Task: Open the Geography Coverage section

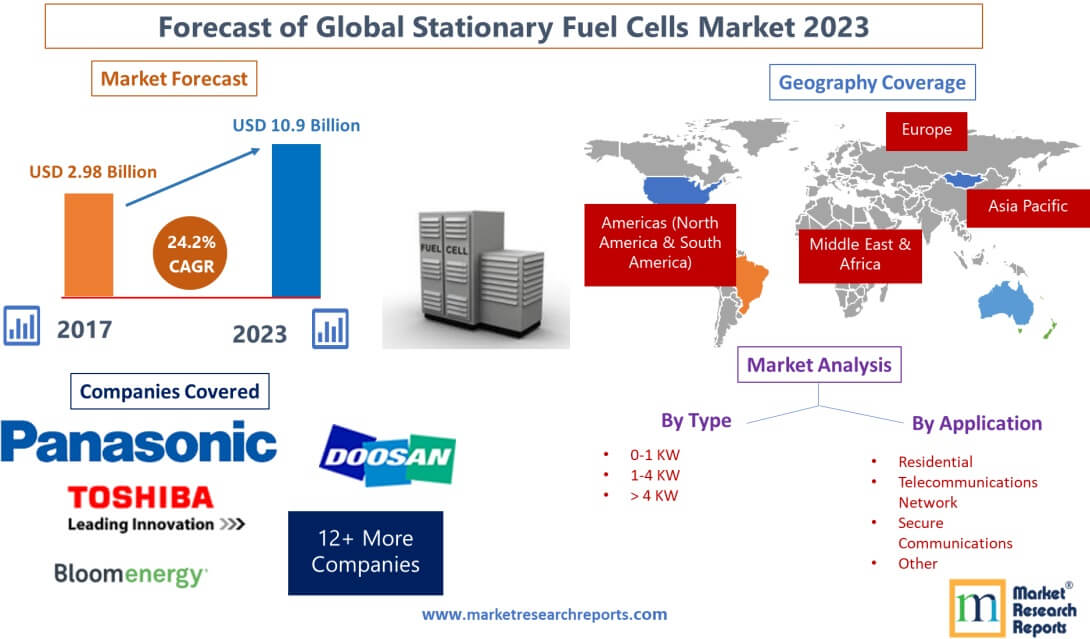Action: click(x=872, y=82)
